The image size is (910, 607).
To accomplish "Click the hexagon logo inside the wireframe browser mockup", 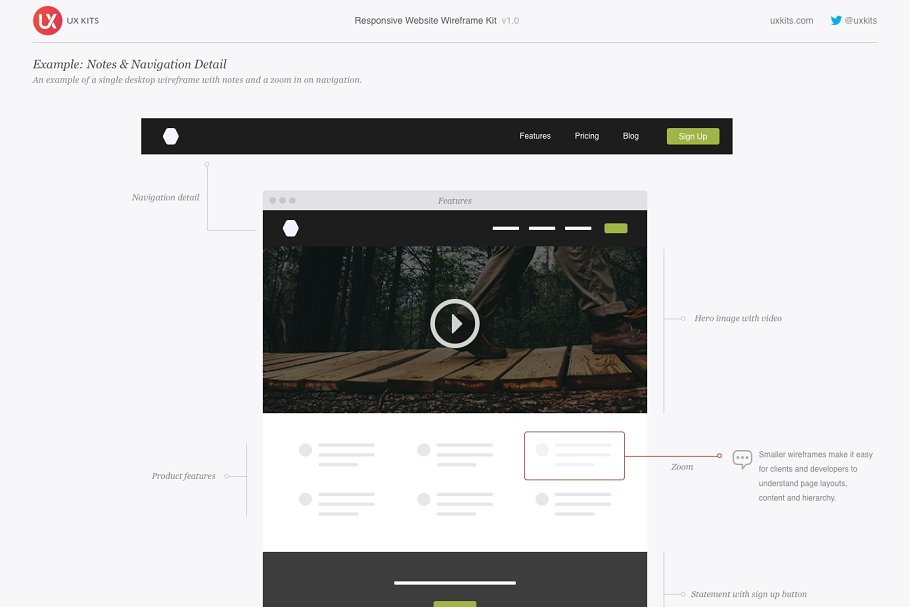I will pyautogui.click(x=290, y=227).
